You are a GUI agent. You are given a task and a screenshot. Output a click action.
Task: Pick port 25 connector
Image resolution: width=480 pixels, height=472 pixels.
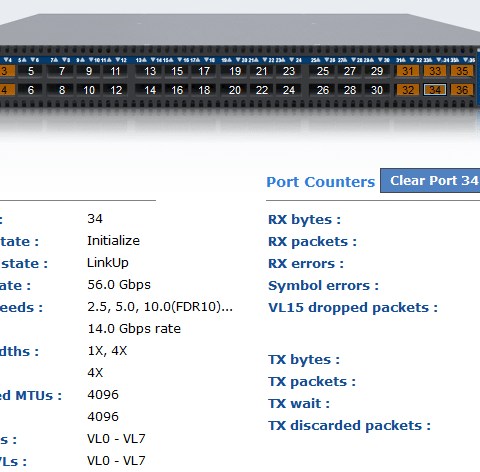click(323, 71)
